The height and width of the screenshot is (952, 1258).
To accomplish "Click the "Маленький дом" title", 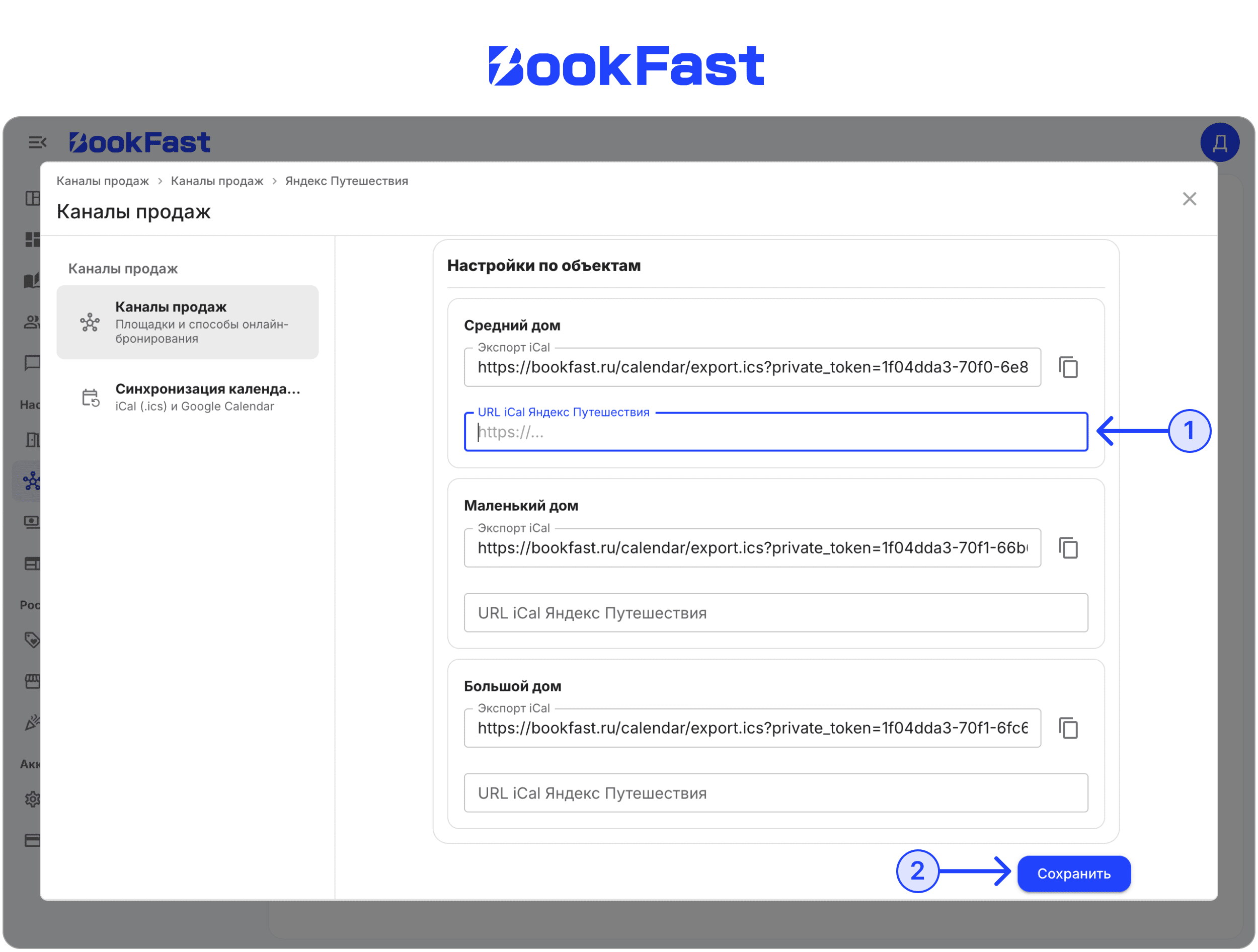I will click(x=521, y=506).
